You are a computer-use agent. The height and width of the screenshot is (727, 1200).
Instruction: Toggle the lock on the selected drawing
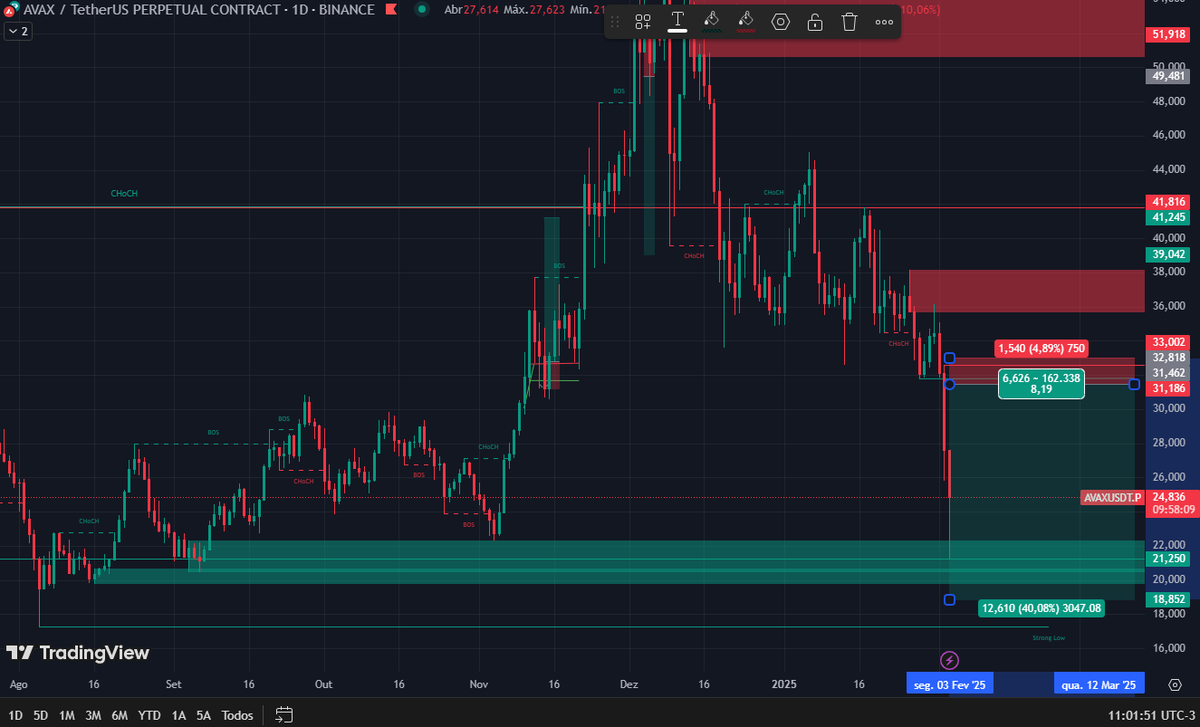tap(815, 21)
